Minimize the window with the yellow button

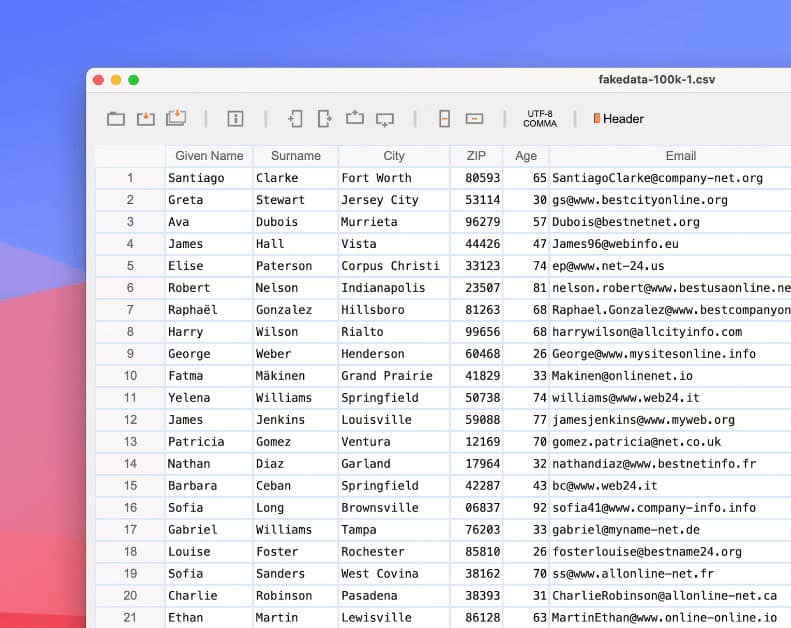[116, 80]
